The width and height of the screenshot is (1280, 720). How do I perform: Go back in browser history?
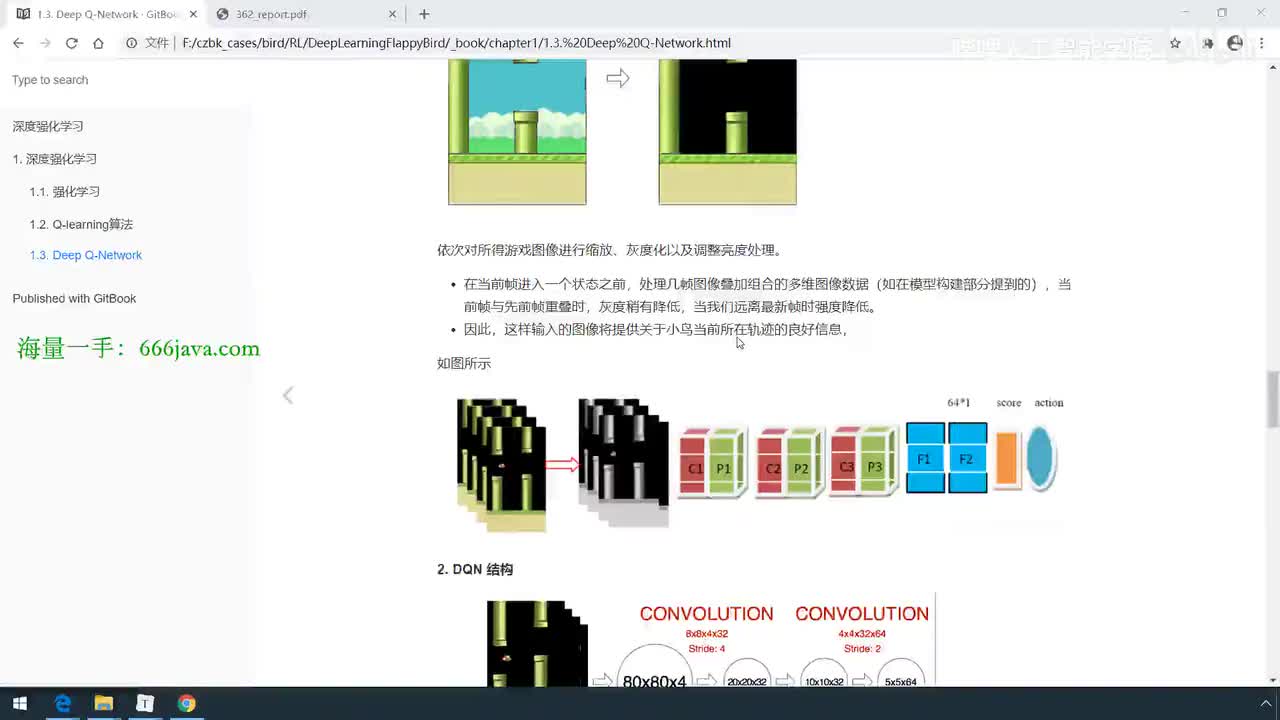(18, 43)
